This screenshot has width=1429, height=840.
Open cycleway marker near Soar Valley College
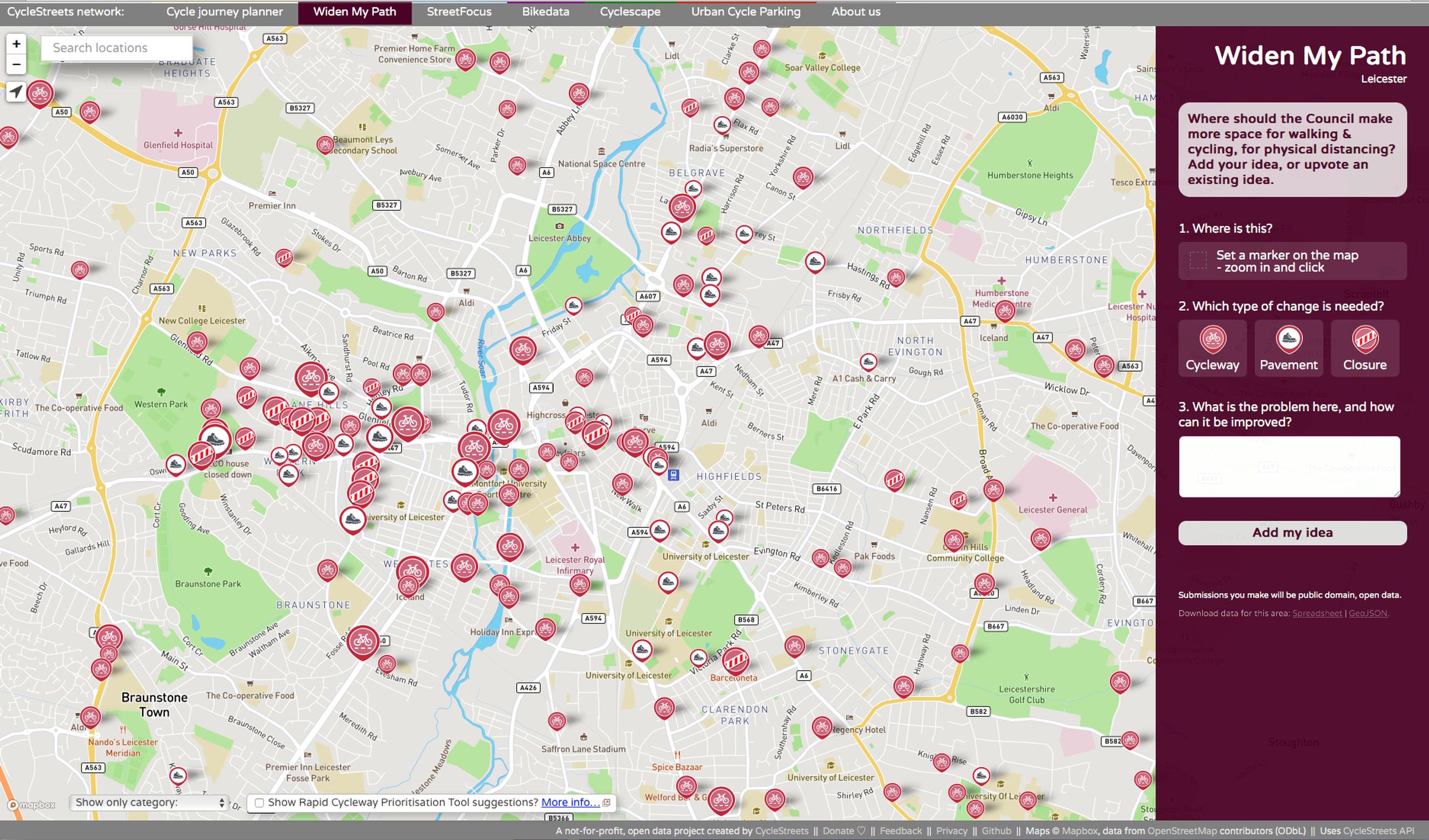click(748, 72)
